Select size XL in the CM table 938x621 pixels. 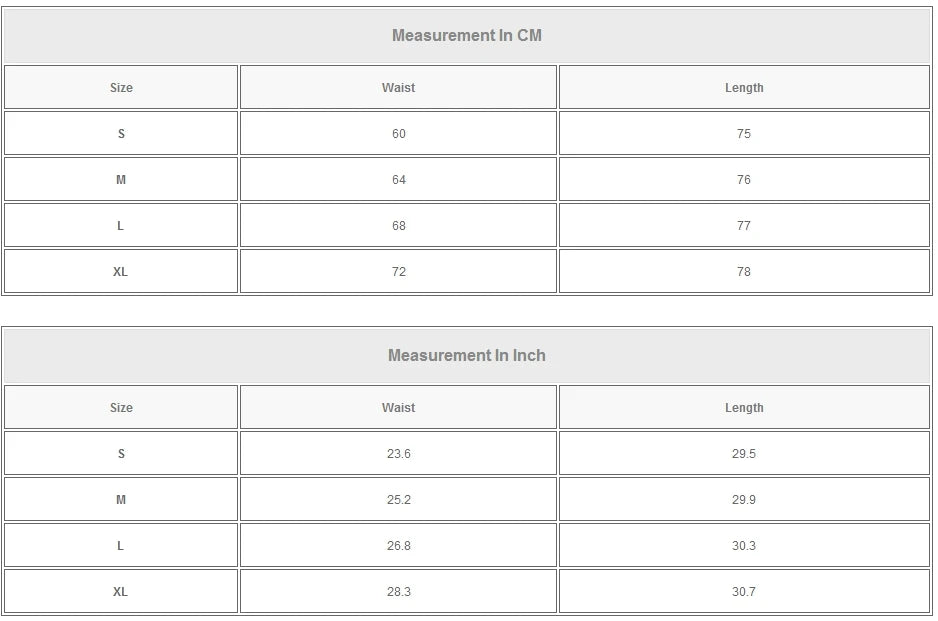(x=121, y=272)
